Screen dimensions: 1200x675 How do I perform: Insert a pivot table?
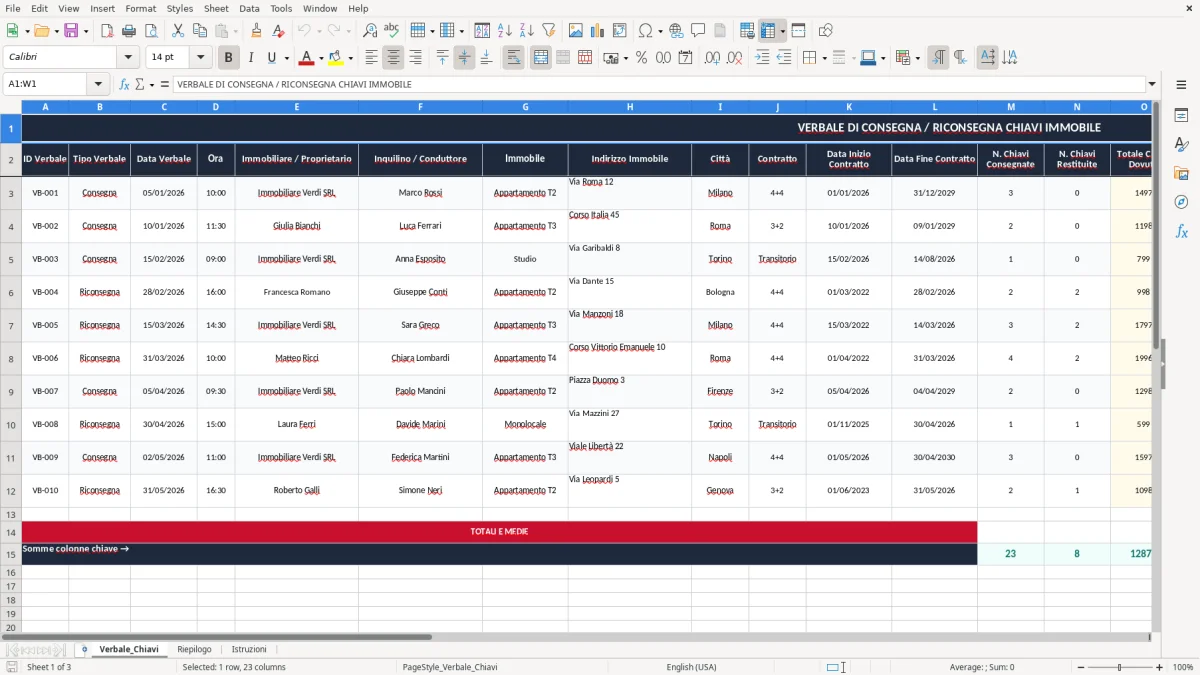tap(620, 31)
